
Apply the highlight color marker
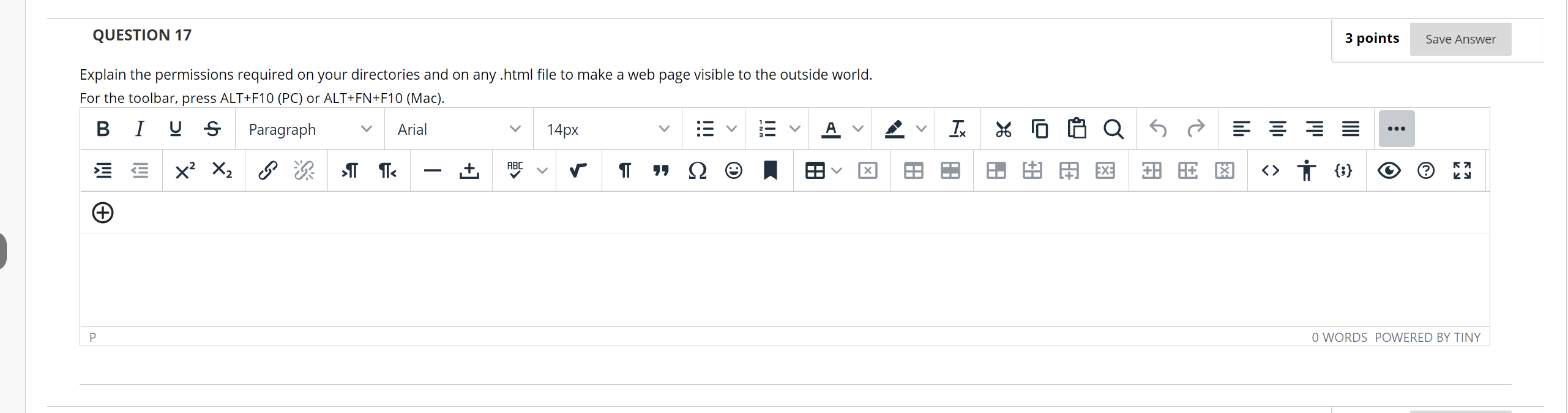click(x=894, y=129)
